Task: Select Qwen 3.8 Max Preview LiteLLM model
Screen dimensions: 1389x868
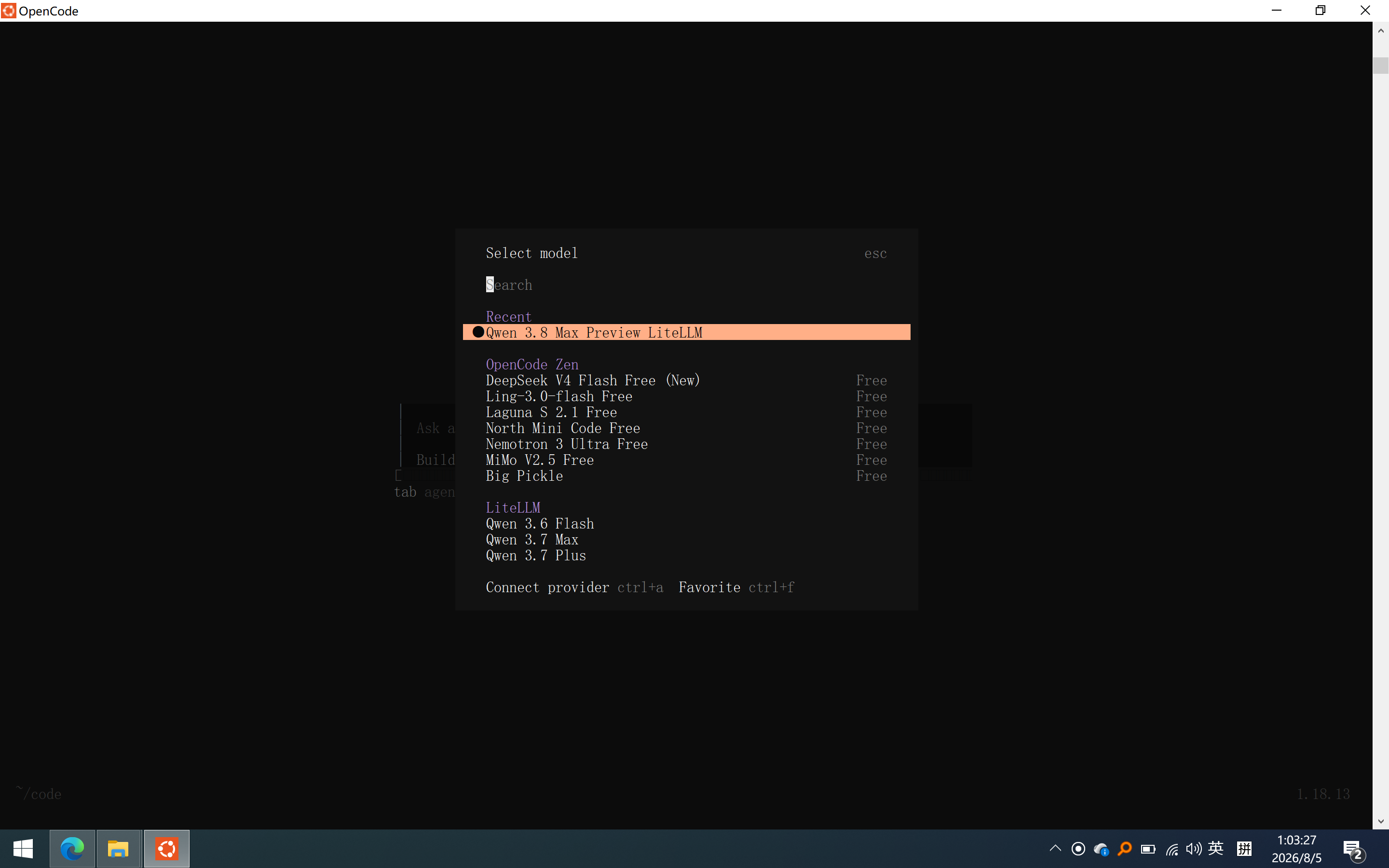Action: (686, 332)
